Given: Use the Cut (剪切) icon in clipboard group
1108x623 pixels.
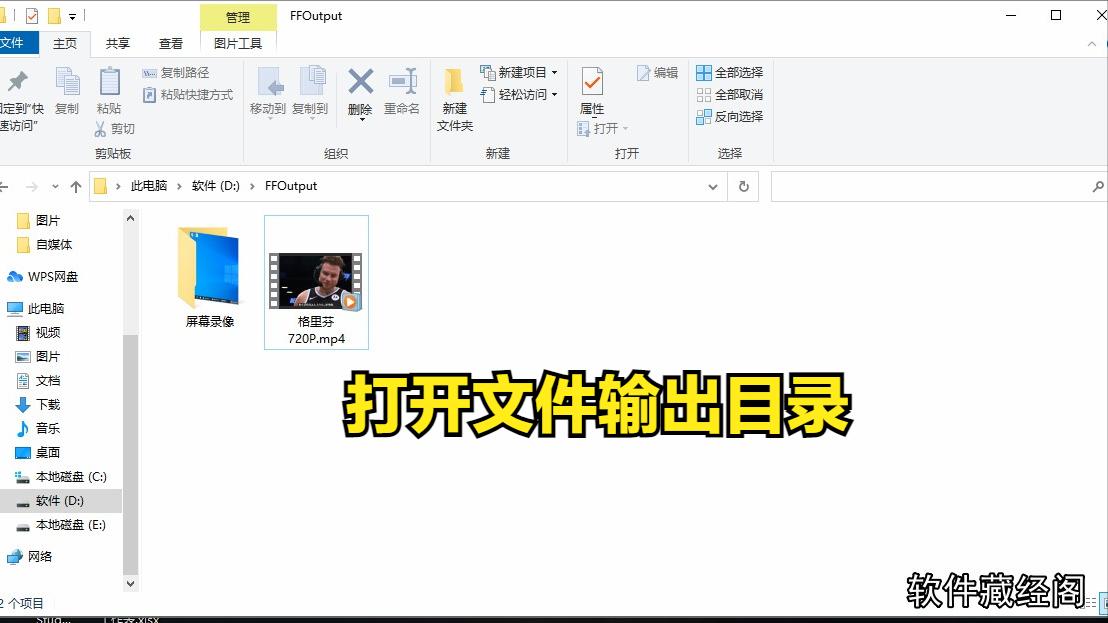Looking at the screenshot, I should click(x=103, y=128).
